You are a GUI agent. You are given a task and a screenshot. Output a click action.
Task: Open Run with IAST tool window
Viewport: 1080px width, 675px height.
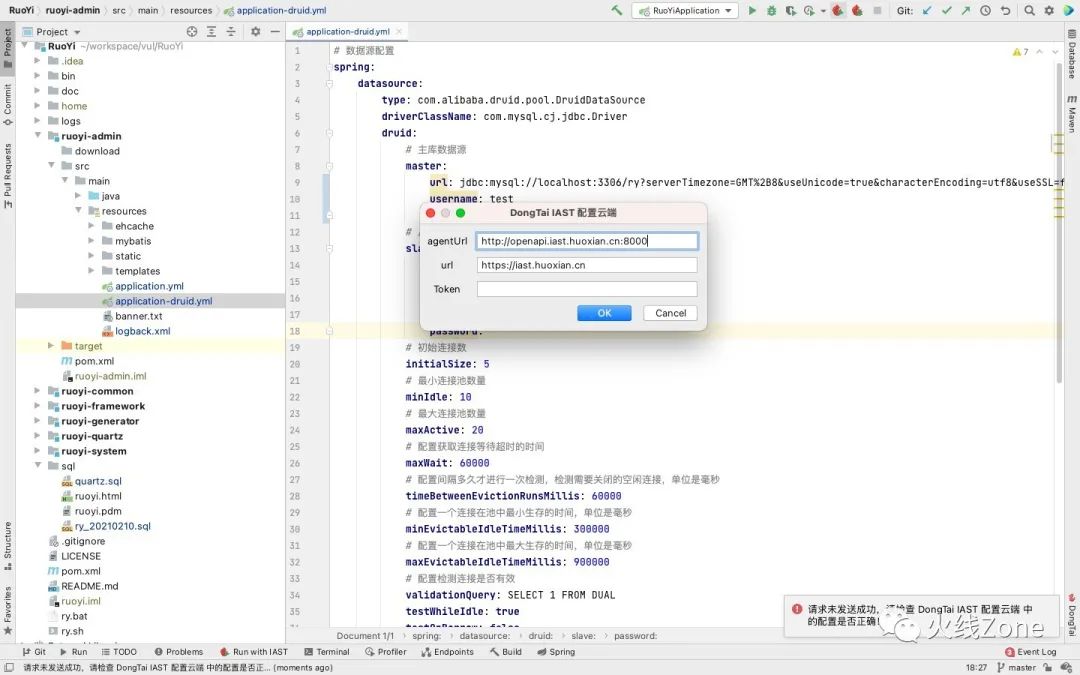pos(253,652)
